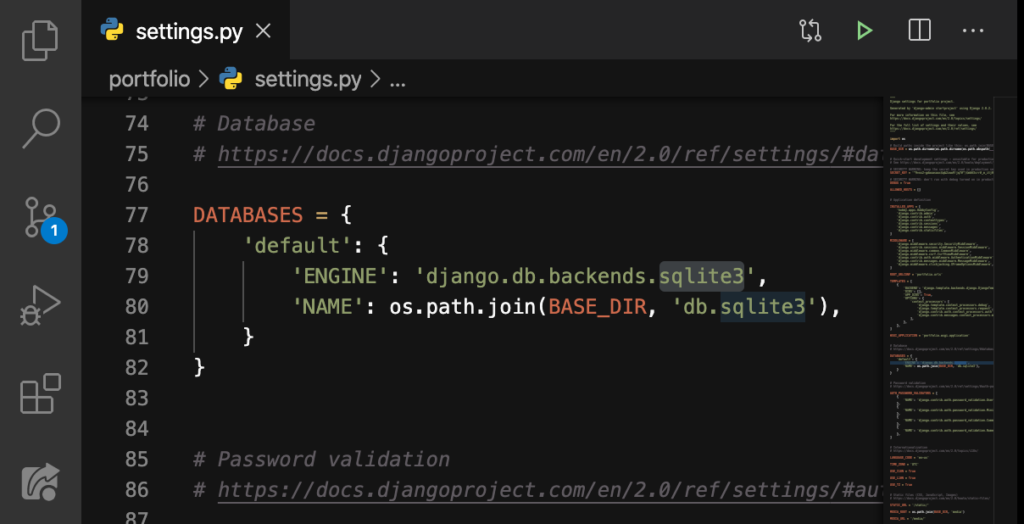The width and height of the screenshot is (1024, 524).
Task: Split the editor to the right
Action: click(920, 31)
